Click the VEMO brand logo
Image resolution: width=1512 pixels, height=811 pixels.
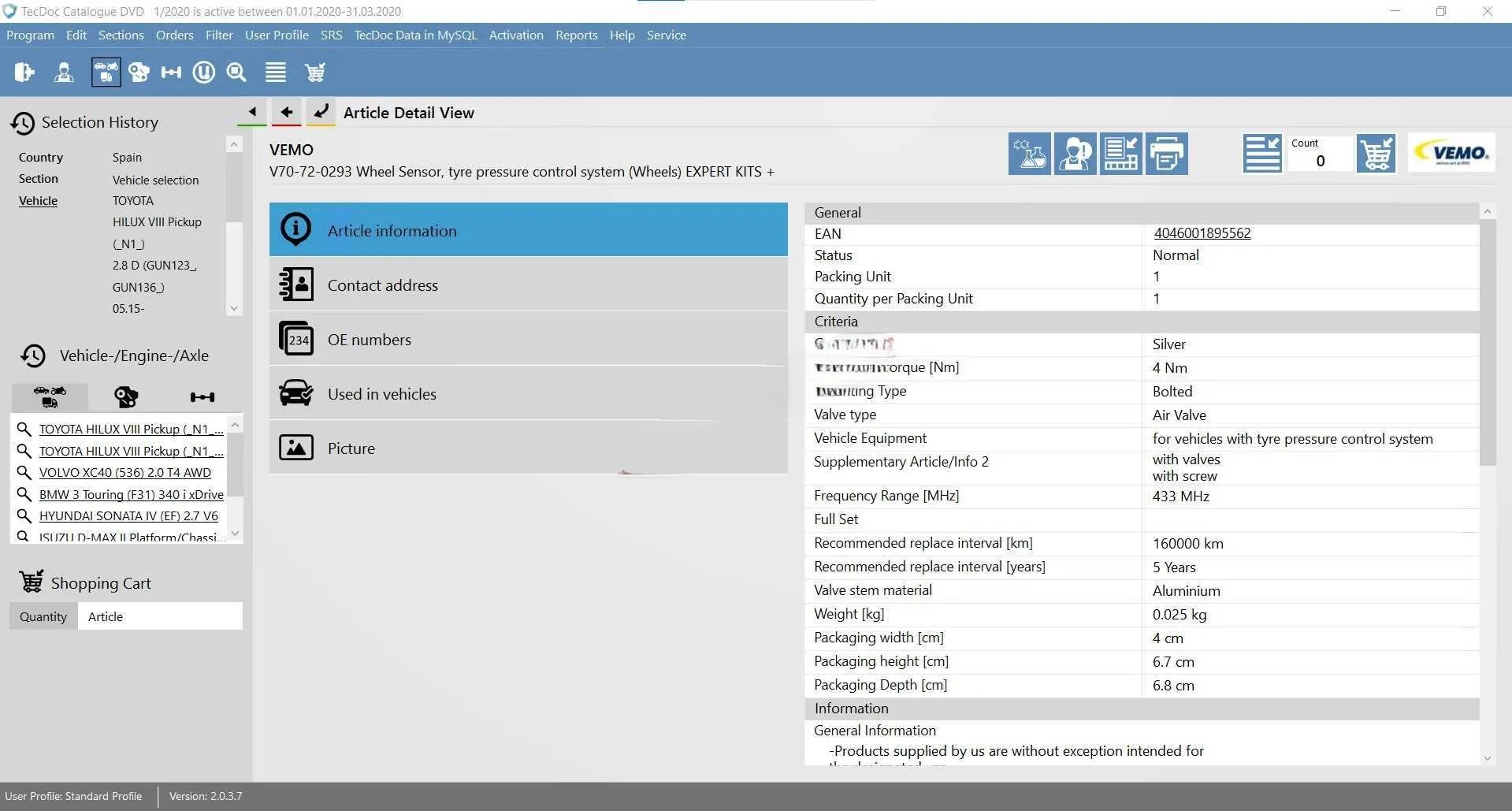(x=1451, y=152)
